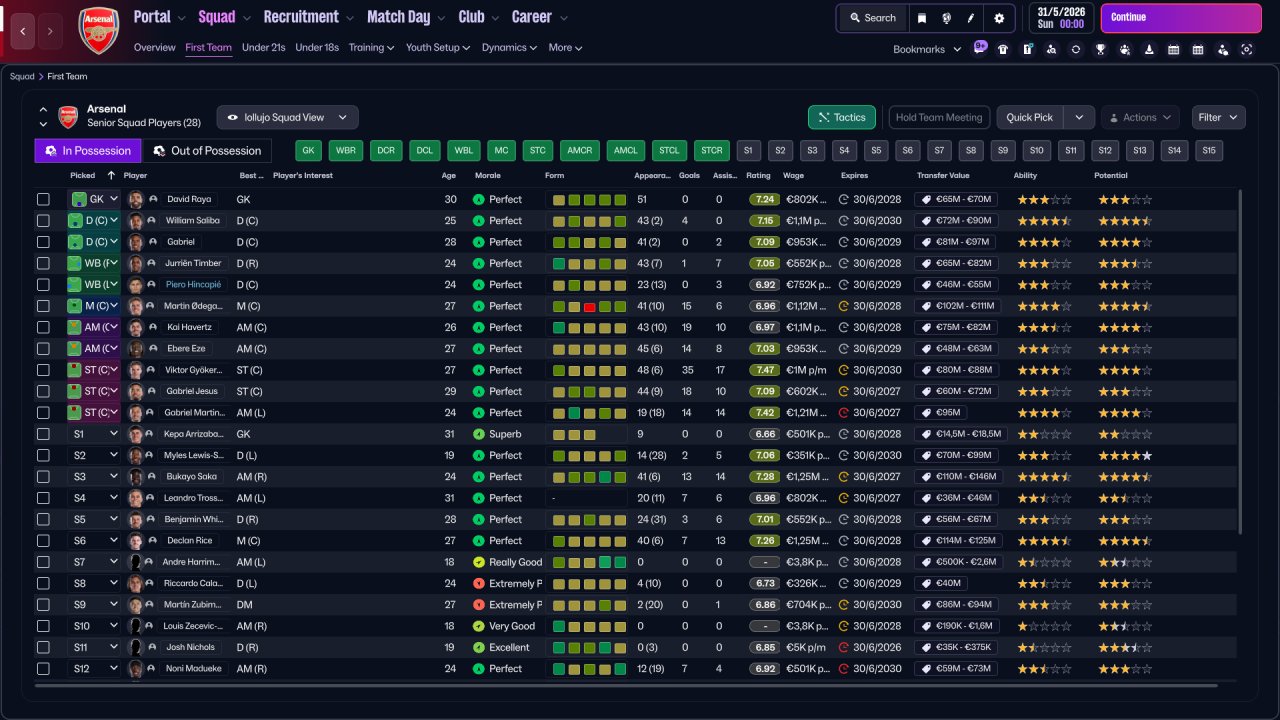Open settings gear icon in top bar
Viewport: 1280px width, 720px height.
pos(999,18)
